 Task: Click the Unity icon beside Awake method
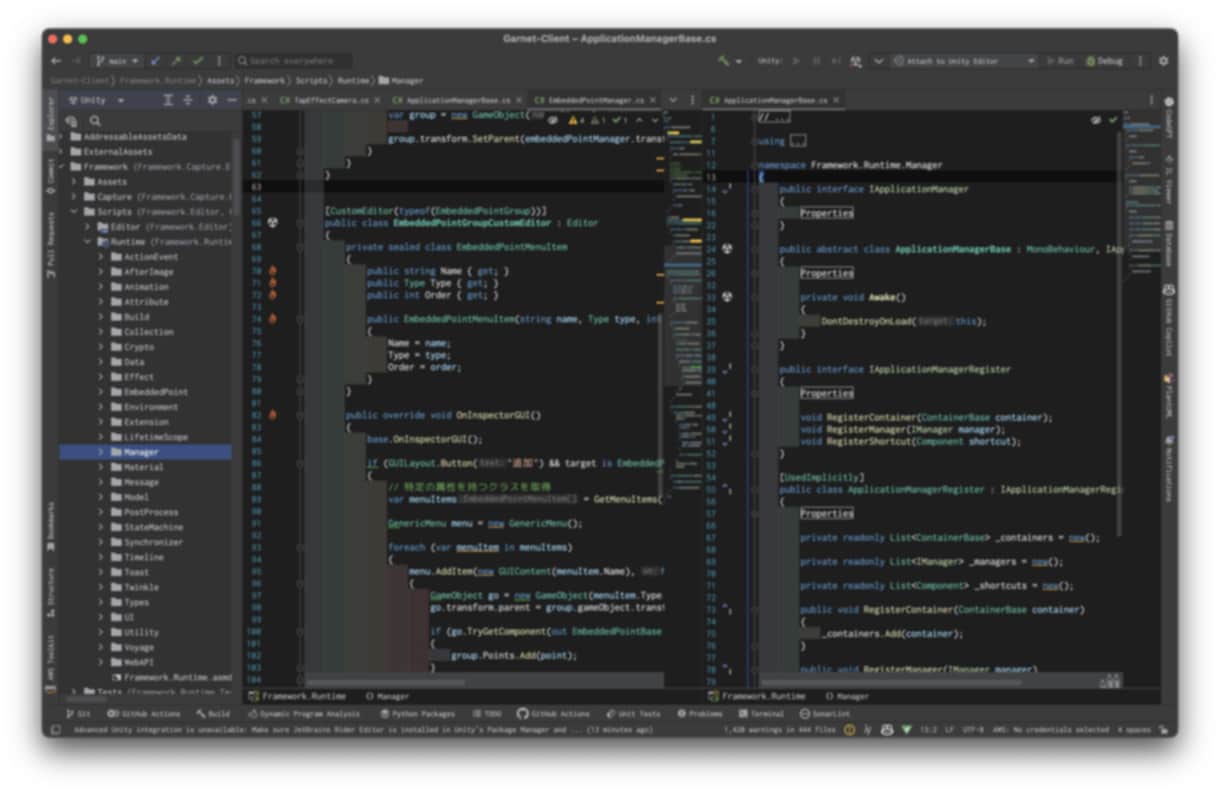727,297
